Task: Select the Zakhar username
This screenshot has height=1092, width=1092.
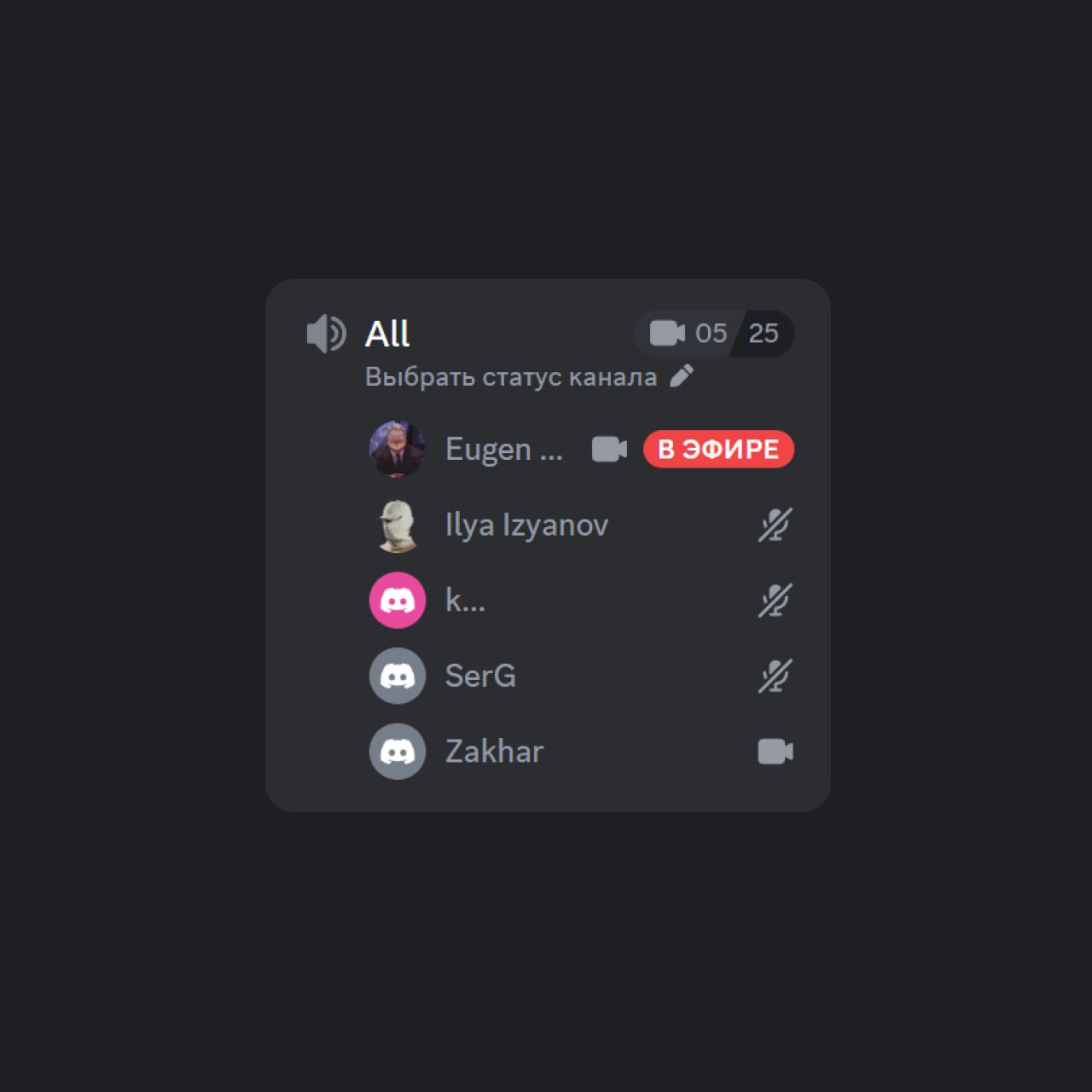Action: [494, 752]
